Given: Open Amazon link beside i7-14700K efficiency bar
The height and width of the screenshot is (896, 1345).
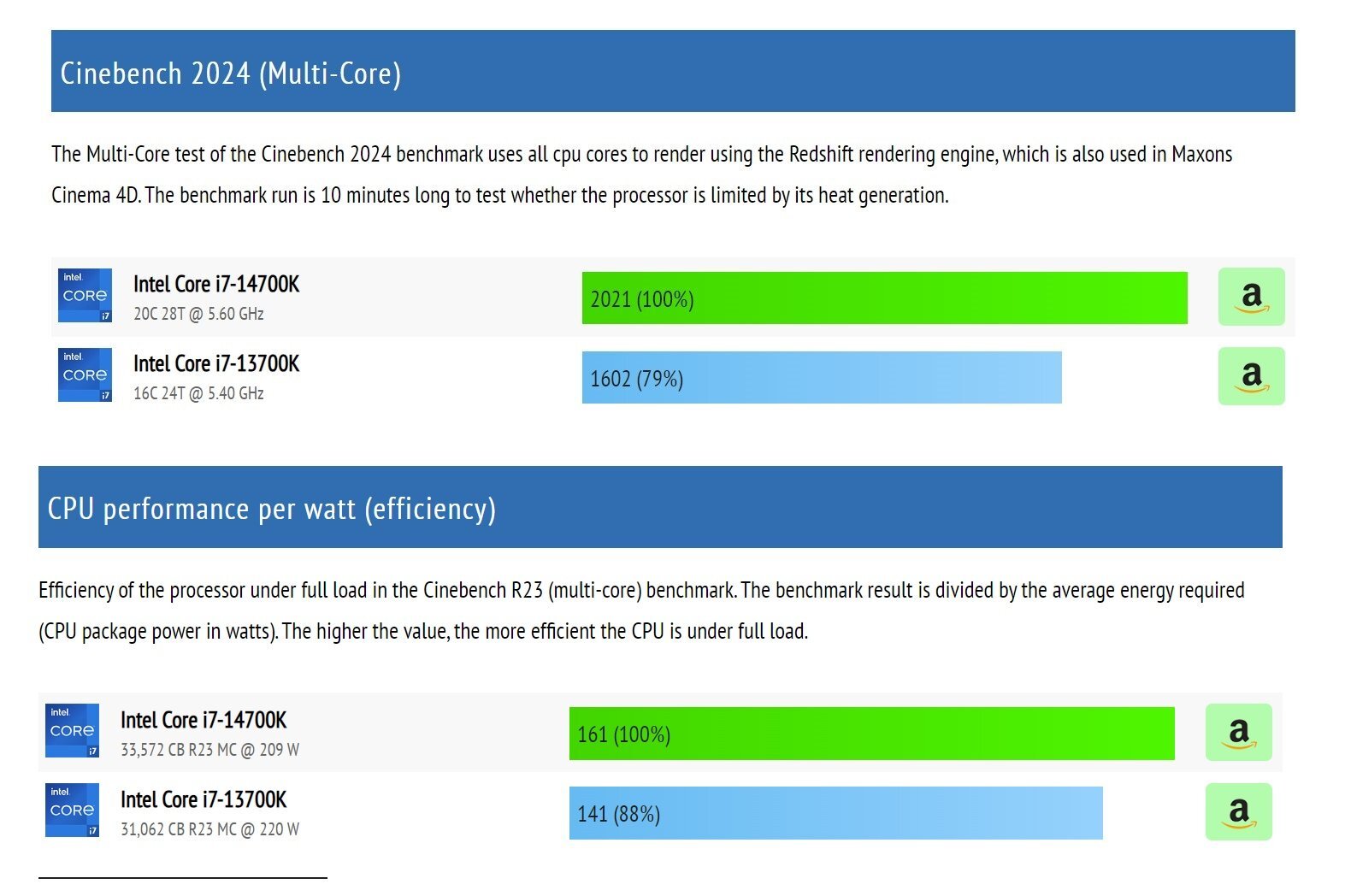Looking at the screenshot, I should [1238, 733].
